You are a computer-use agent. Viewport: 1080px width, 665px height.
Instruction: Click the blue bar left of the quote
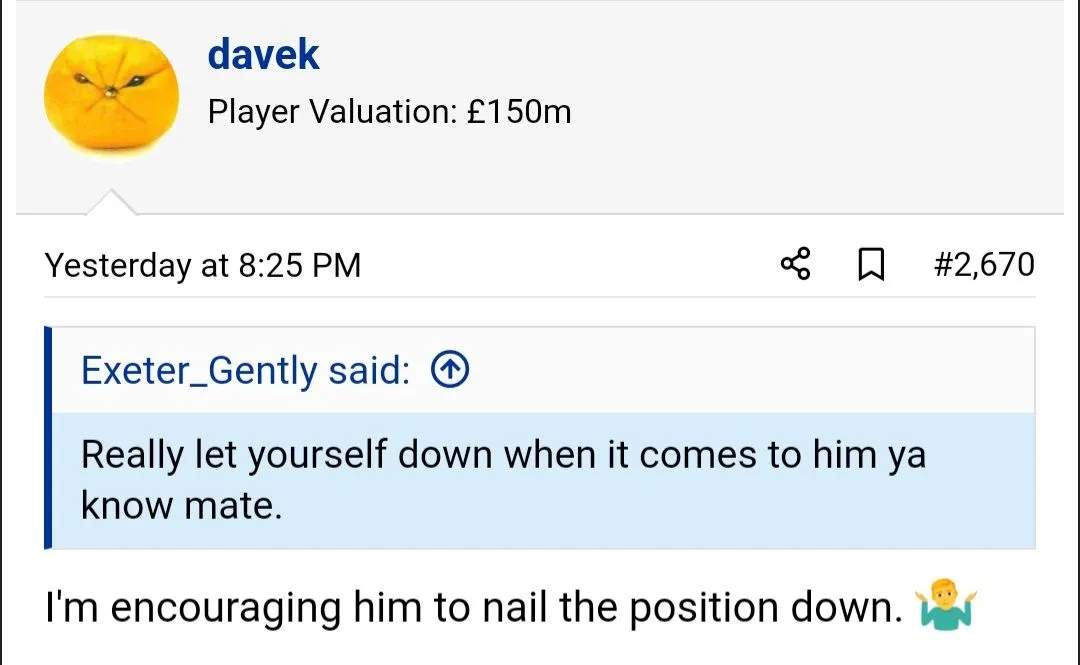click(48, 438)
